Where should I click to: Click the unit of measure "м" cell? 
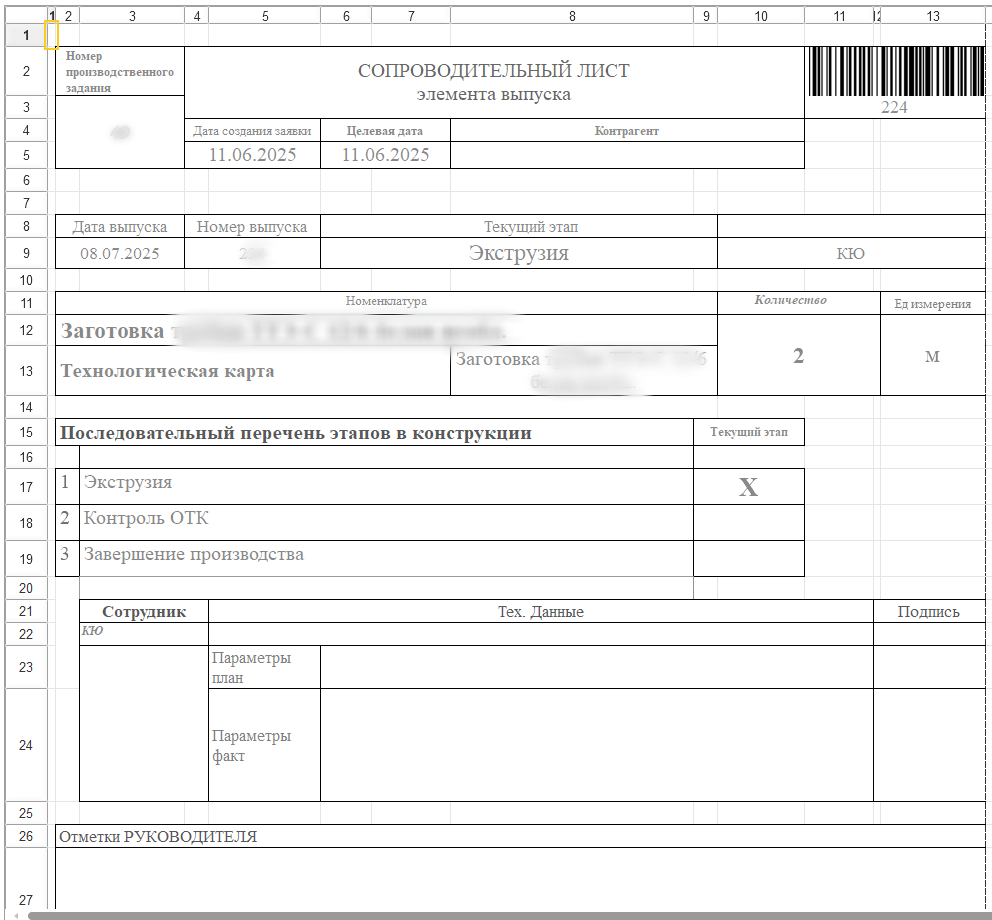932,356
